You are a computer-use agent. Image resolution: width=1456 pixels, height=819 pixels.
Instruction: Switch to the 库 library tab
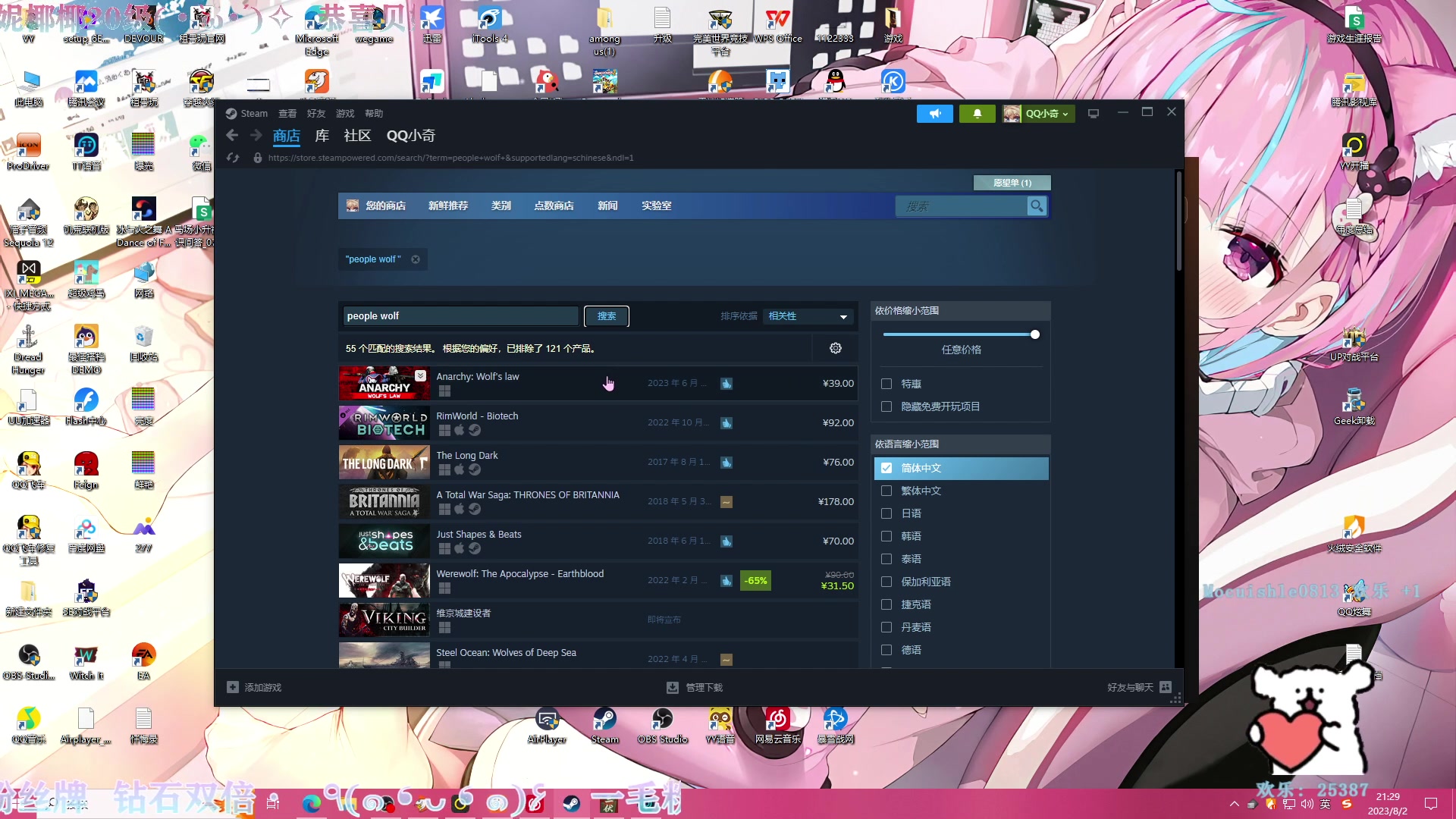pyautogui.click(x=322, y=136)
